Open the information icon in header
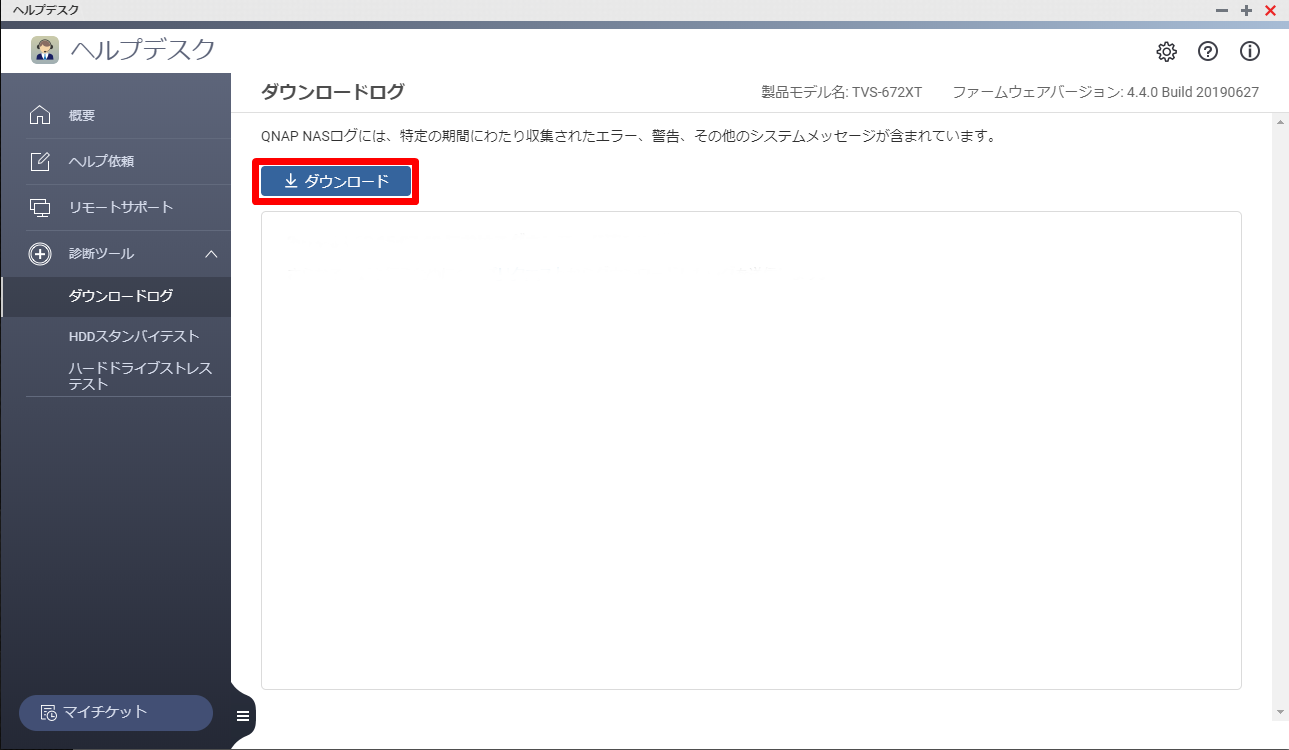1289x750 pixels. coord(1250,51)
